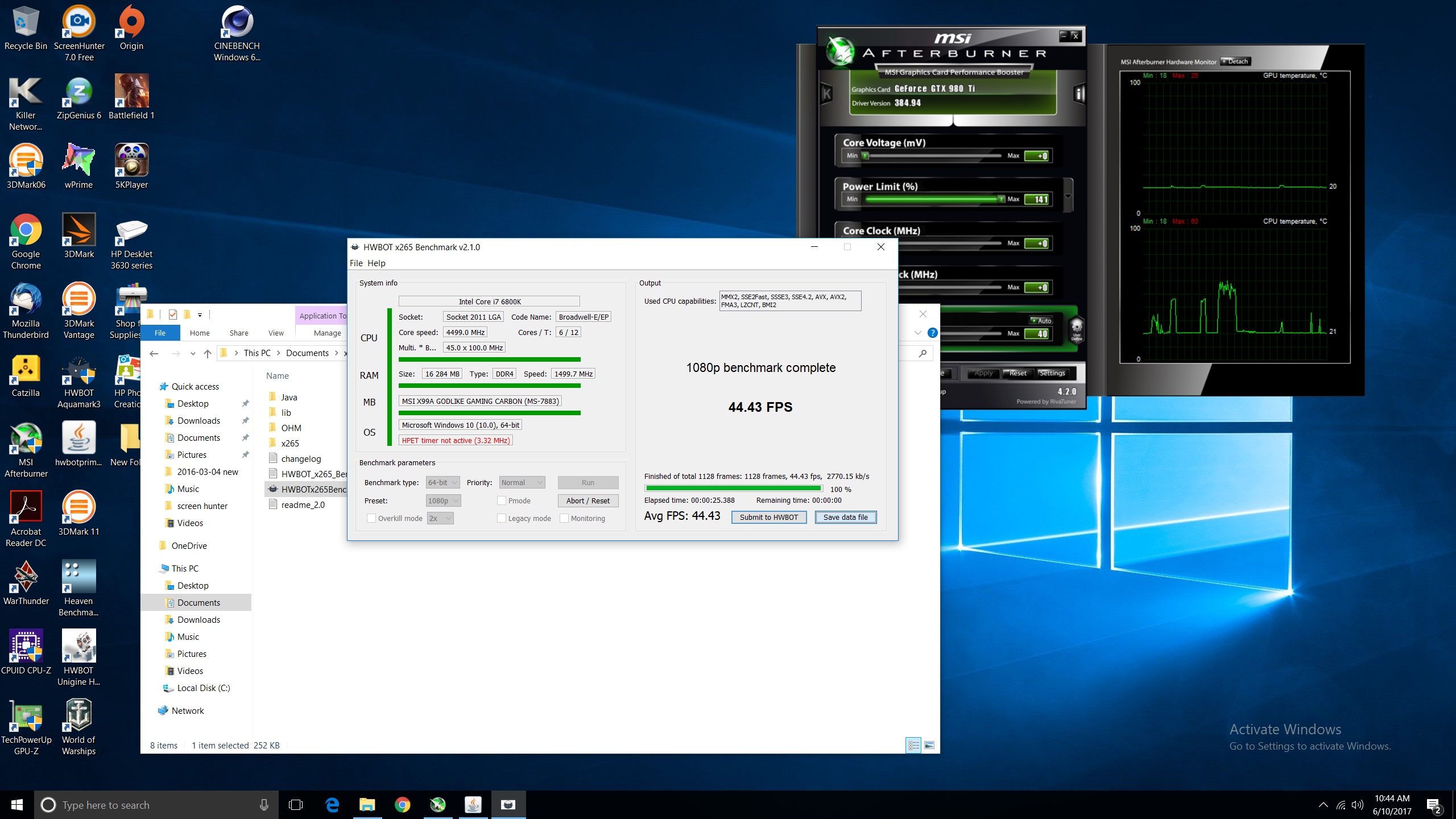The width and height of the screenshot is (1456, 819).
Task: Click Save data file button
Action: pyautogui.click(x=846, y=517)
